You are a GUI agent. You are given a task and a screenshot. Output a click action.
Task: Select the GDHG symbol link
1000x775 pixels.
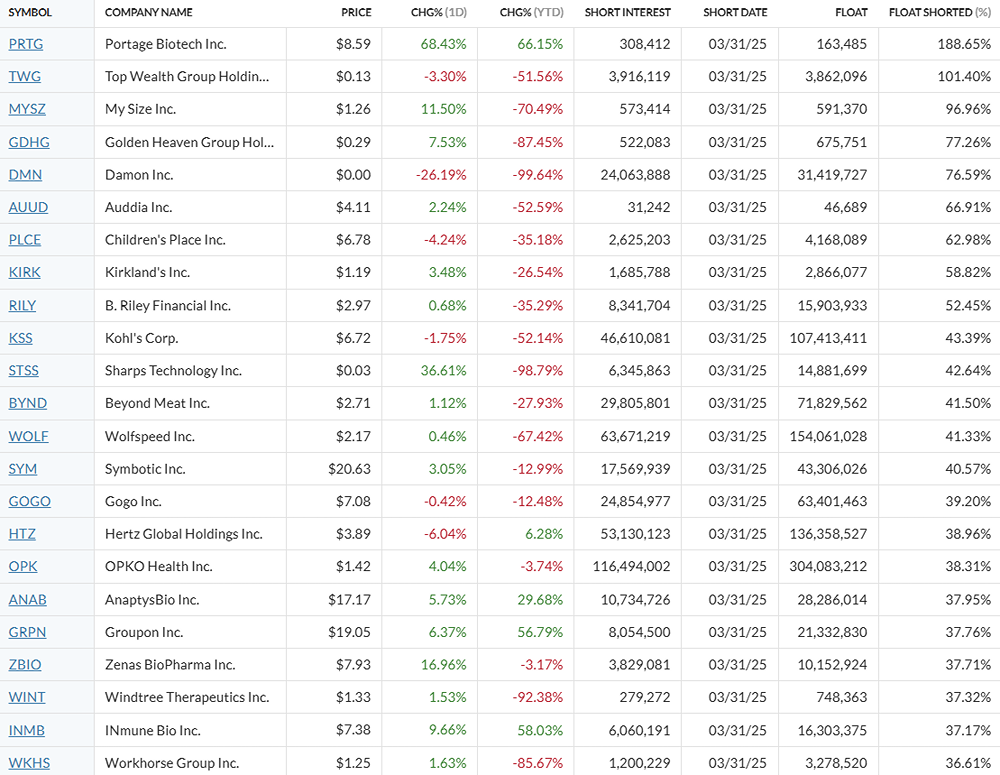[28, 142]
